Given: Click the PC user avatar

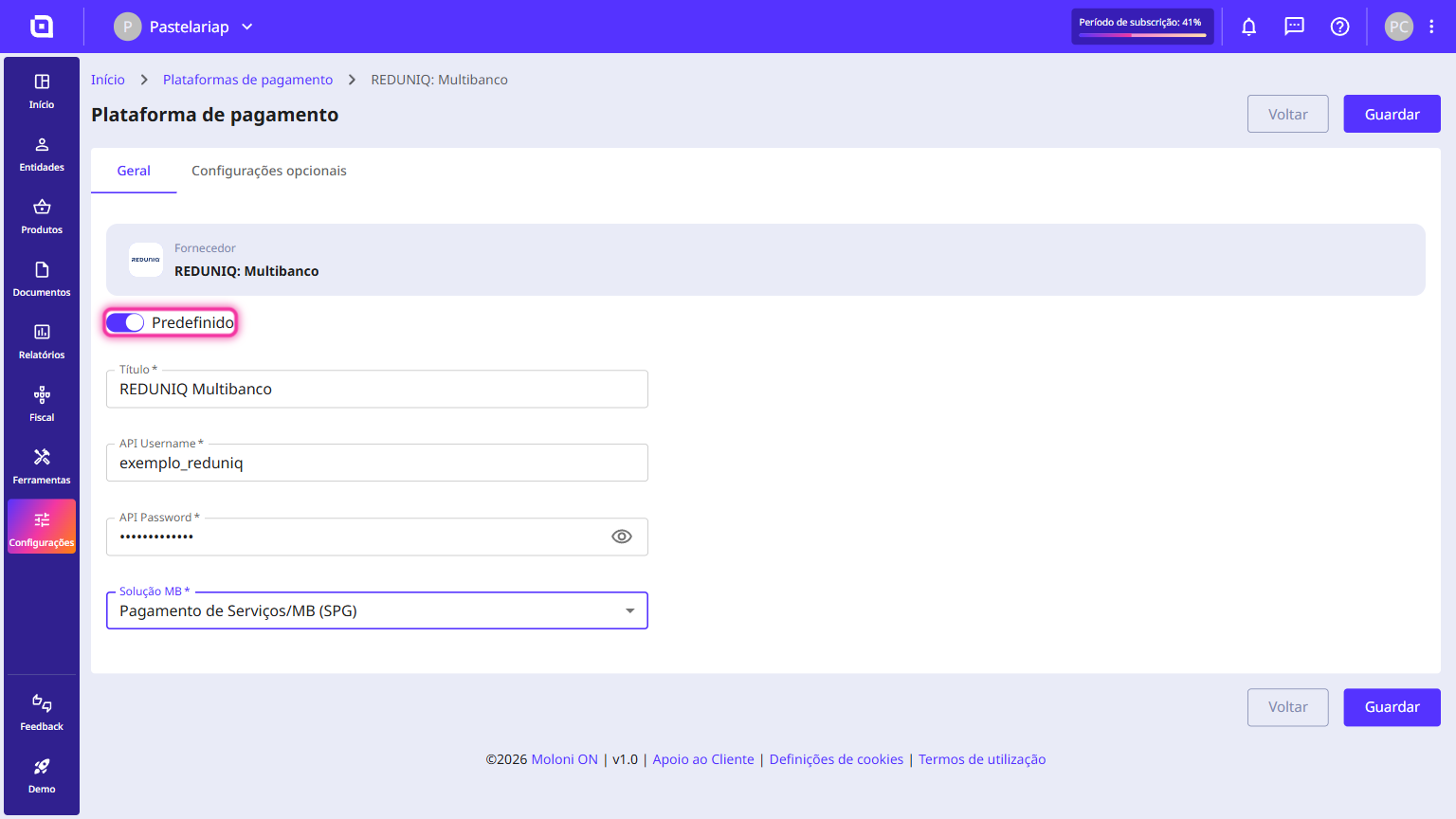Looking at the screenshot, I should tap(1399, 27).
